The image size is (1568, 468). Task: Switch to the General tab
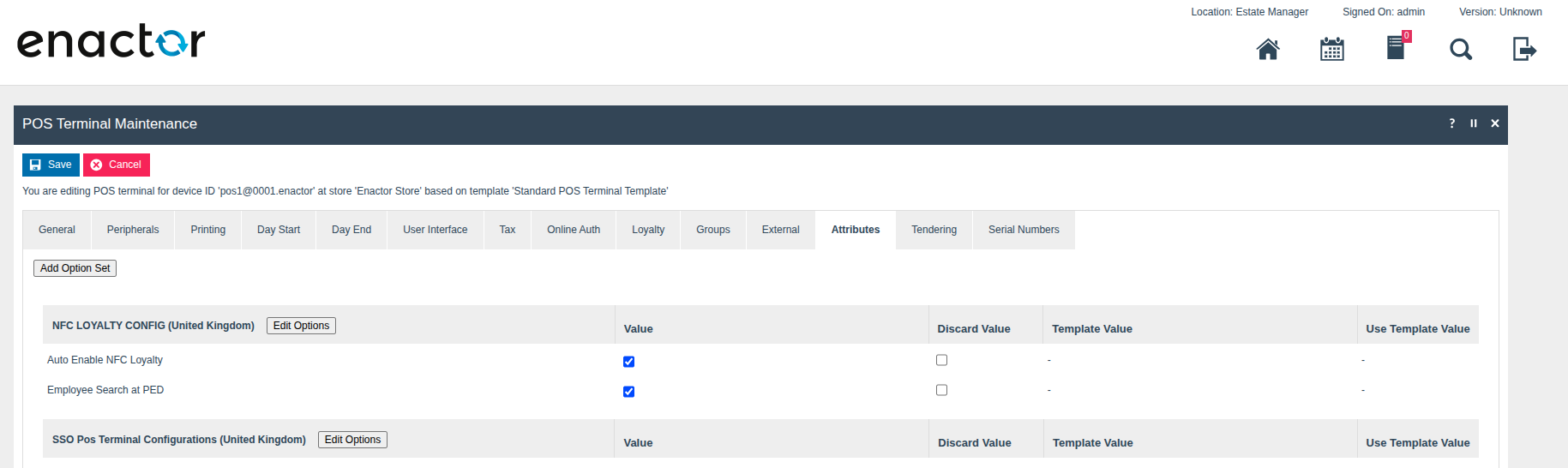(57, 230)
